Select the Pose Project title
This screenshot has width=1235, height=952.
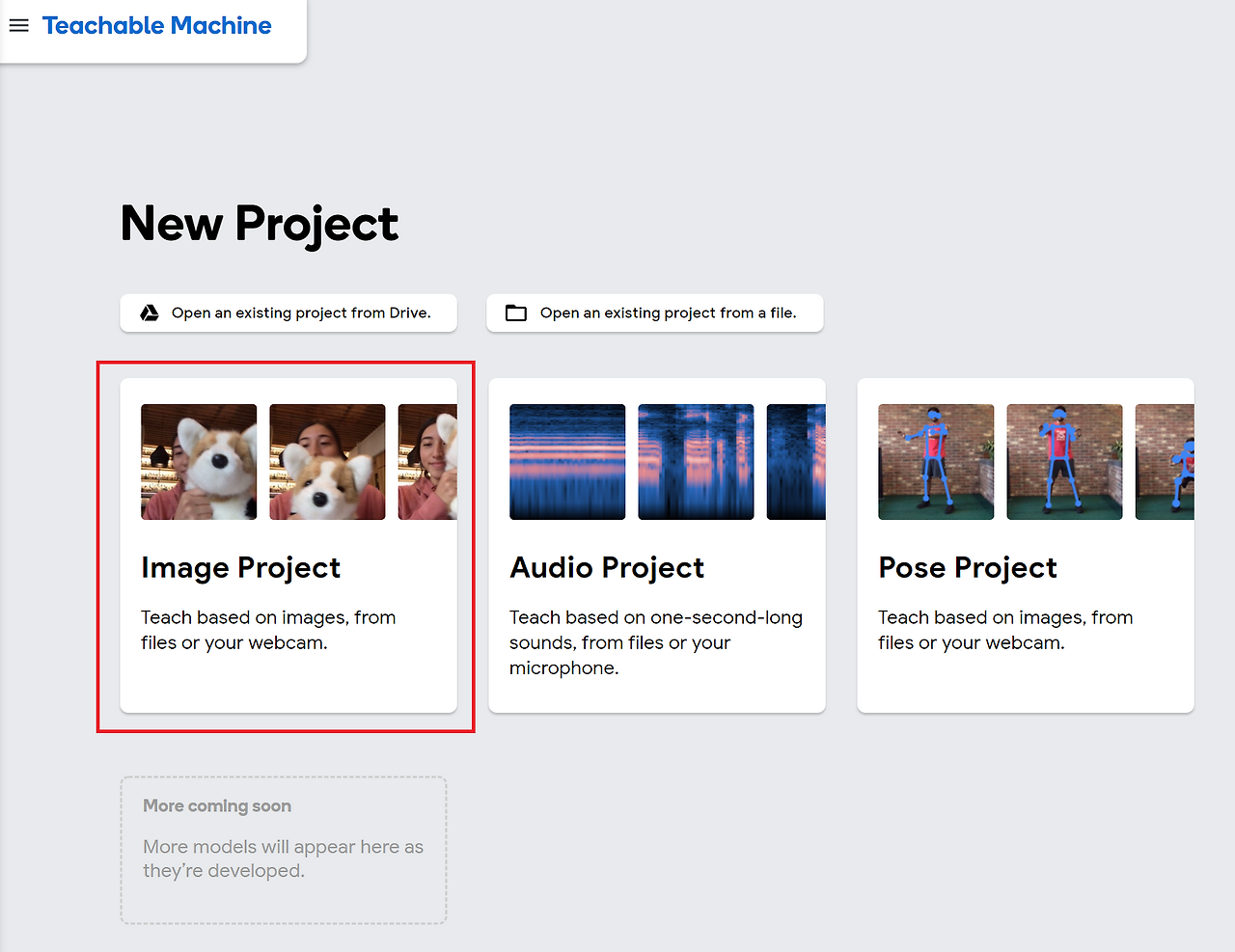(968, 568)
